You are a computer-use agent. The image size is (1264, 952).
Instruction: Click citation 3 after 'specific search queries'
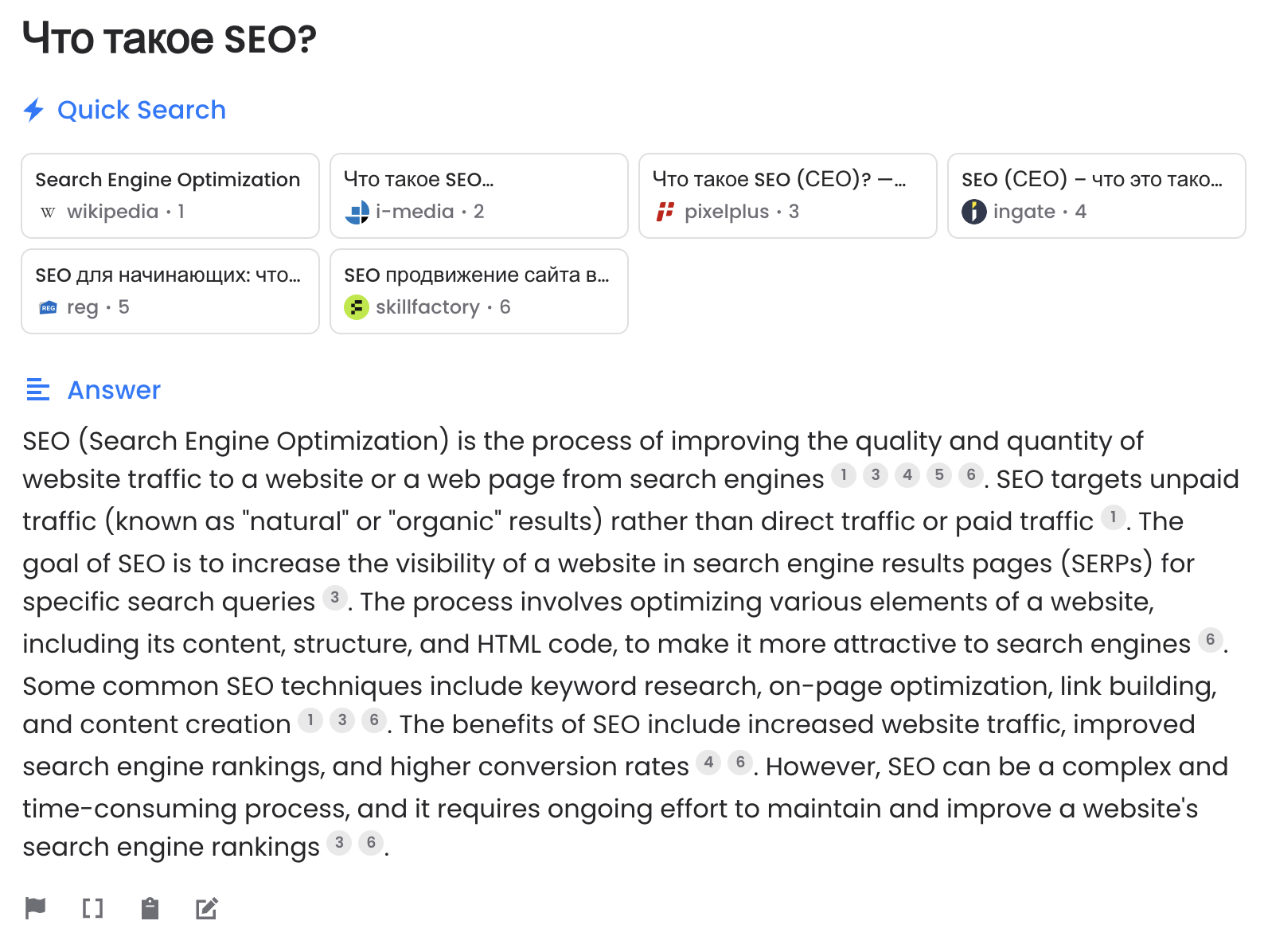335,598
